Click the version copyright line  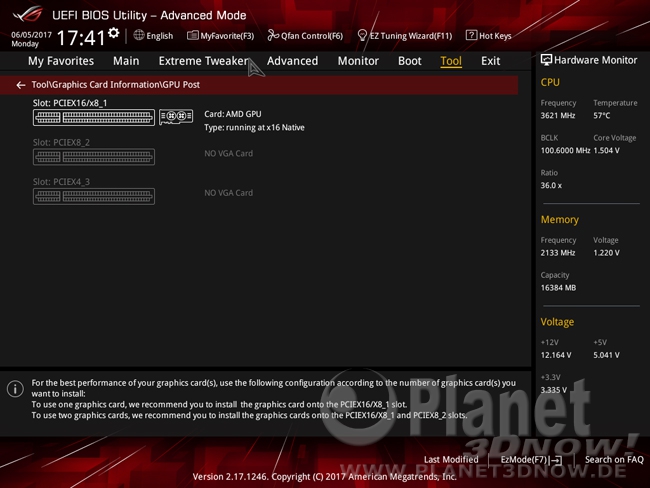click(325, 477)
